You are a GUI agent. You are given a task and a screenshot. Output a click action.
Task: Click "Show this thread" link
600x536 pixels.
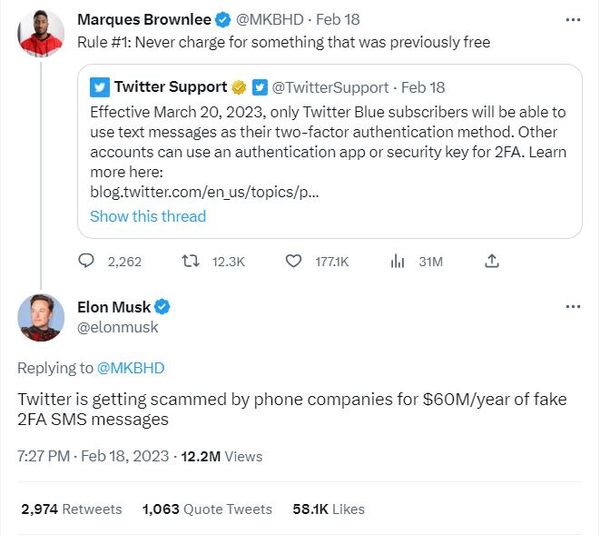tap(148, 216)
